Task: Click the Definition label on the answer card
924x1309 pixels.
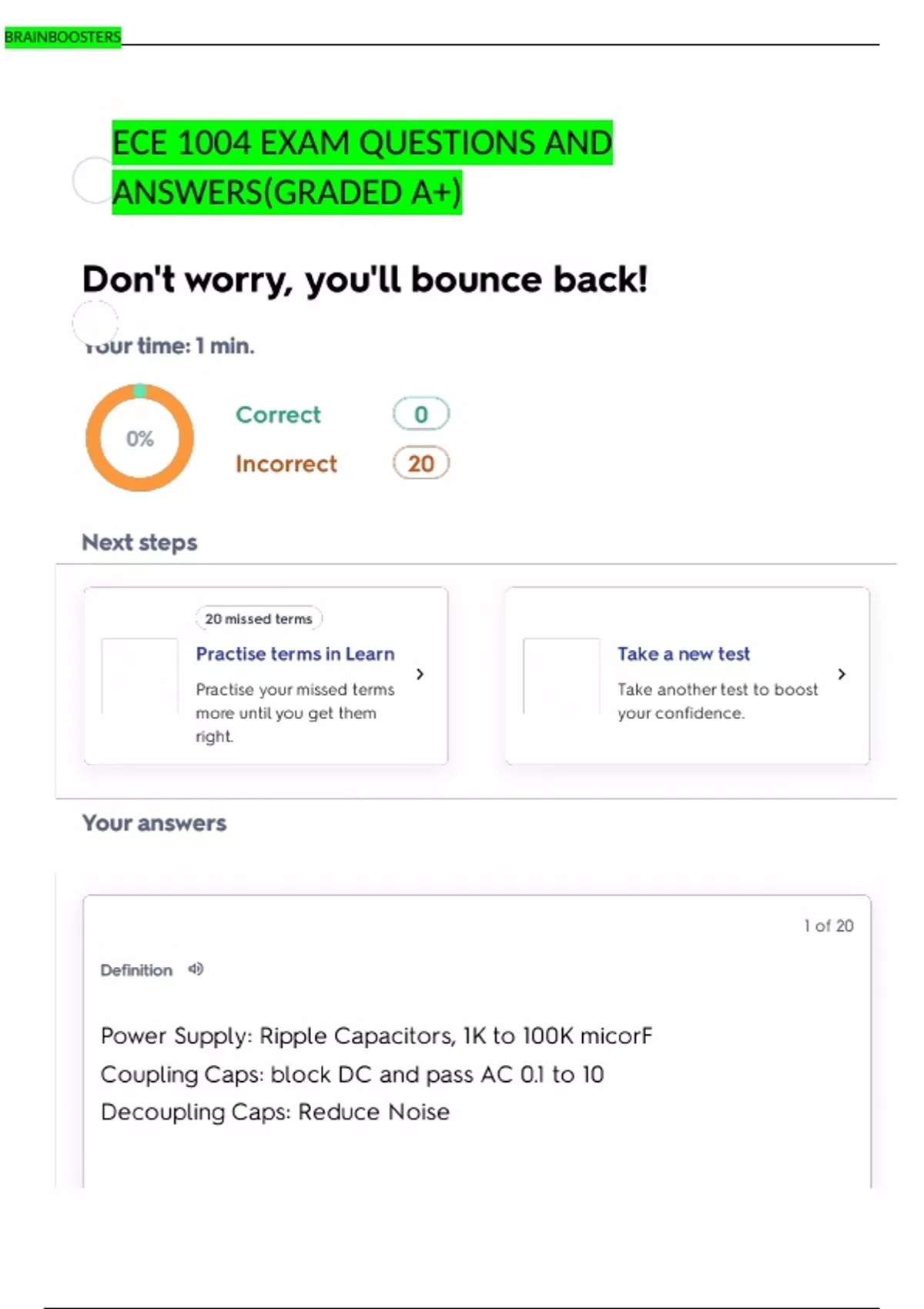Action: tap(136, 970)
